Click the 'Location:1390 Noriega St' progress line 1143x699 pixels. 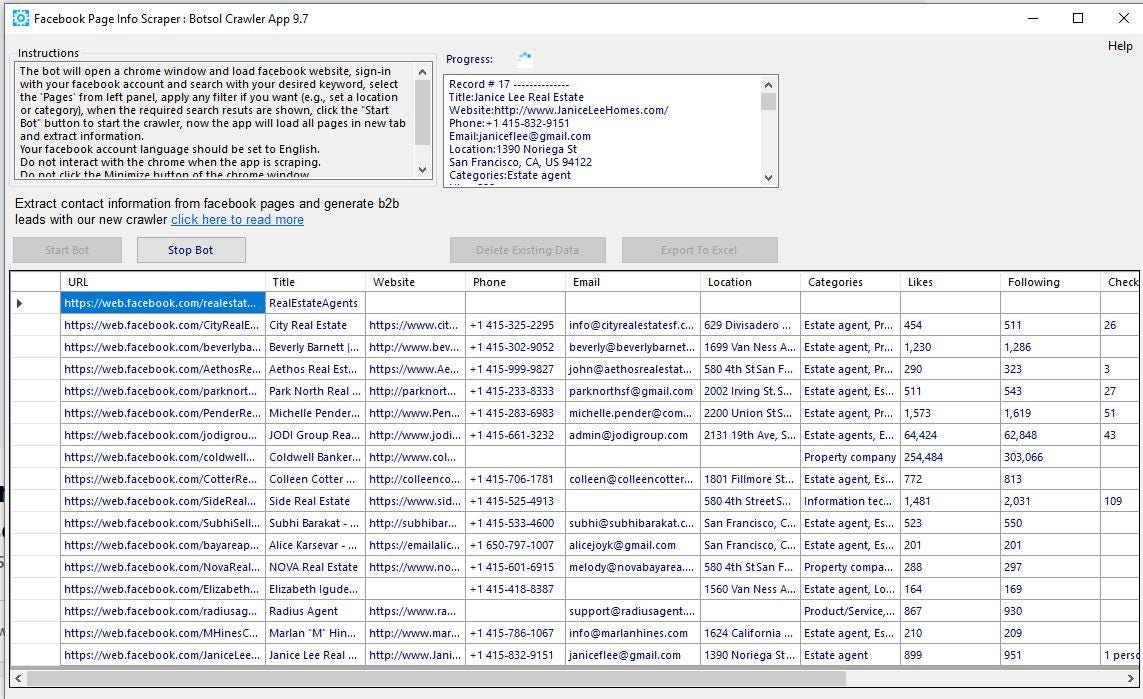(x=512, y=149)
